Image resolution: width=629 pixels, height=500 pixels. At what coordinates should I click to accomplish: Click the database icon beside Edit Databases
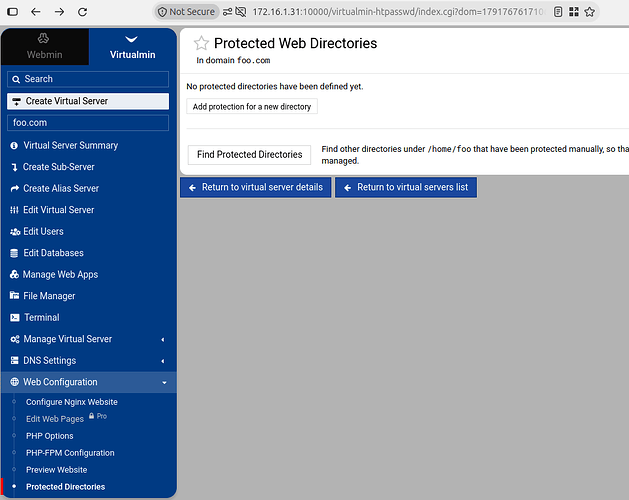pyautogui.click(x=14, y=253)
